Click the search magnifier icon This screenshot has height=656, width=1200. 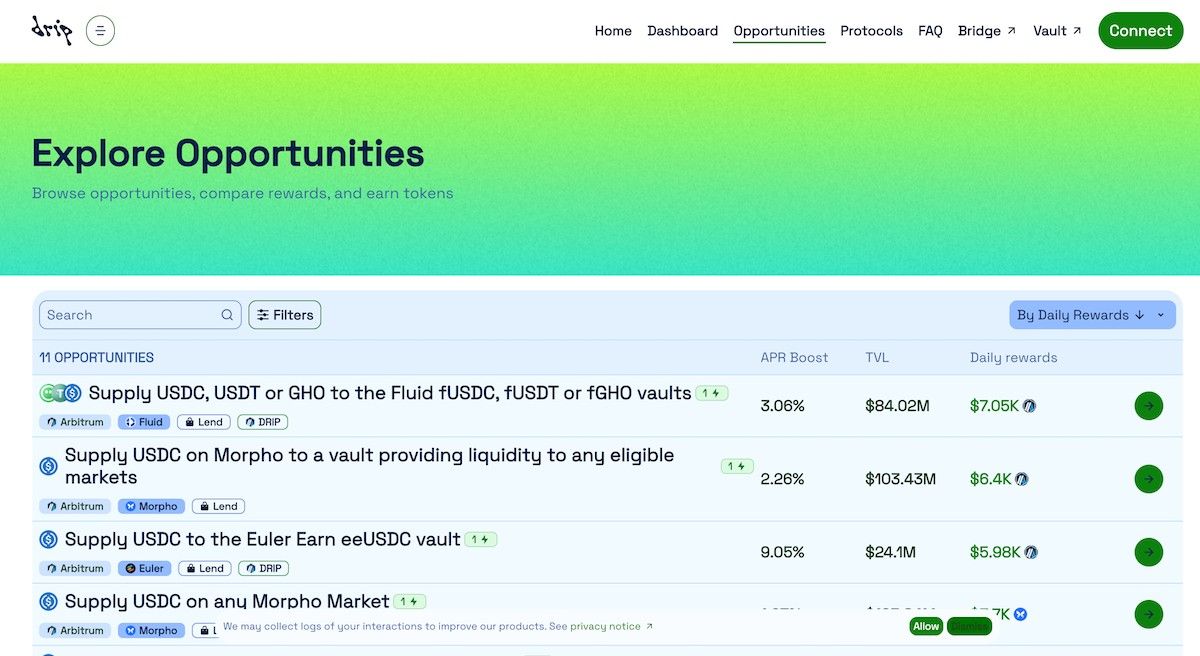click(227, 315)
